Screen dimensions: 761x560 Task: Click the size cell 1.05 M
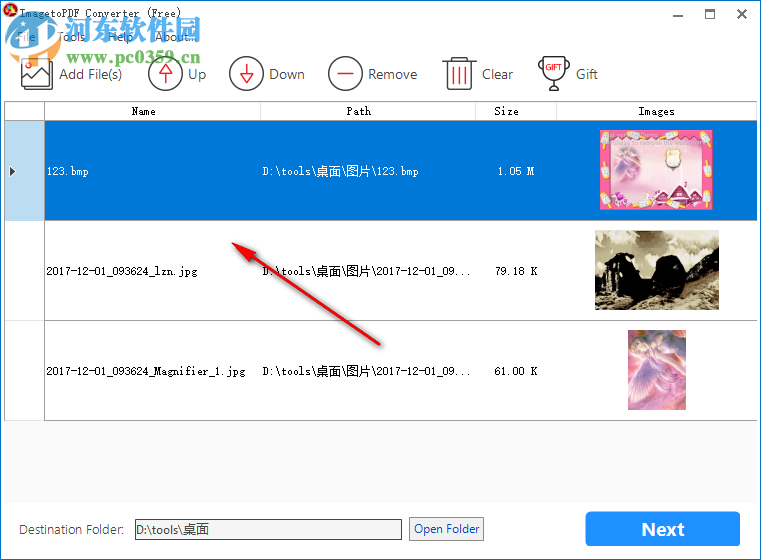point(516,171)
